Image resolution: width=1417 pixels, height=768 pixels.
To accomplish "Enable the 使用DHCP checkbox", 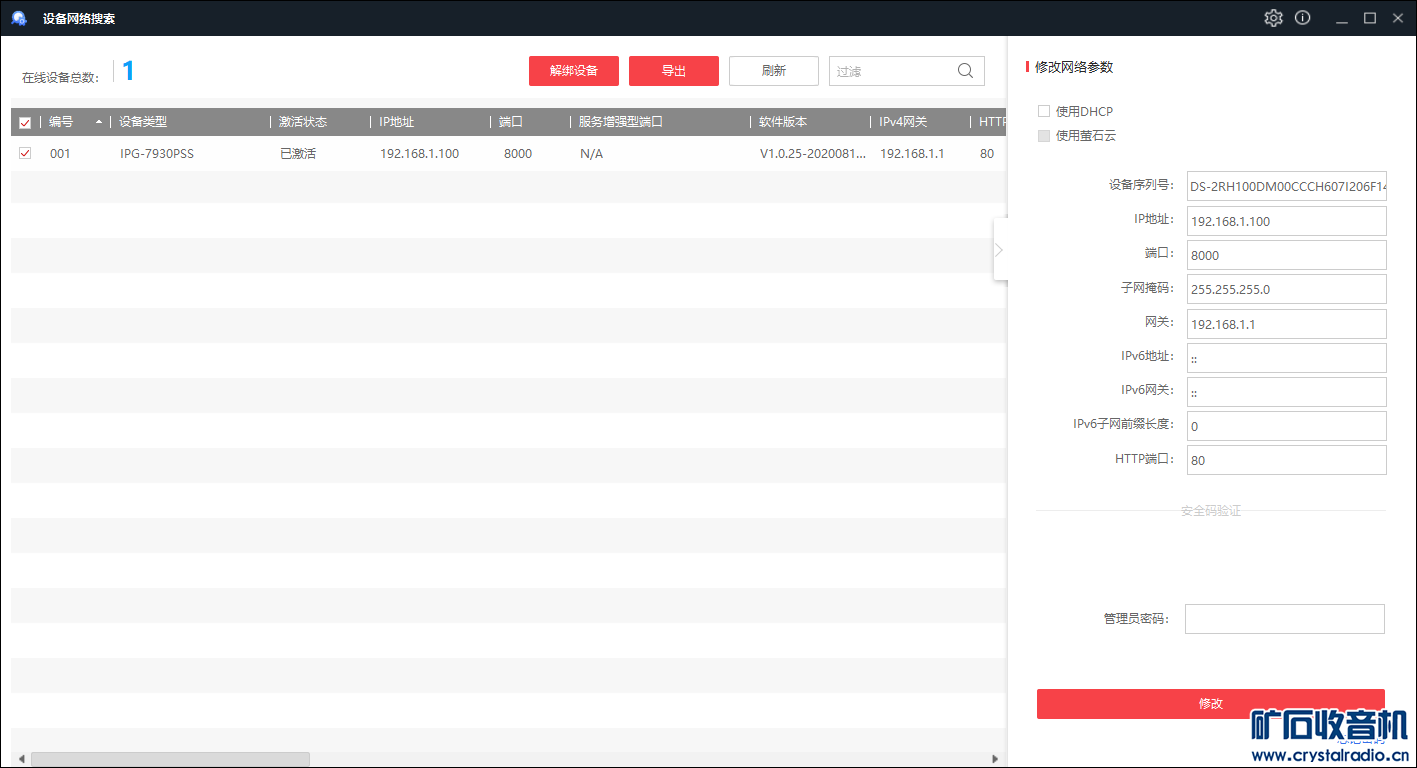I will [x=1044, y=111].
